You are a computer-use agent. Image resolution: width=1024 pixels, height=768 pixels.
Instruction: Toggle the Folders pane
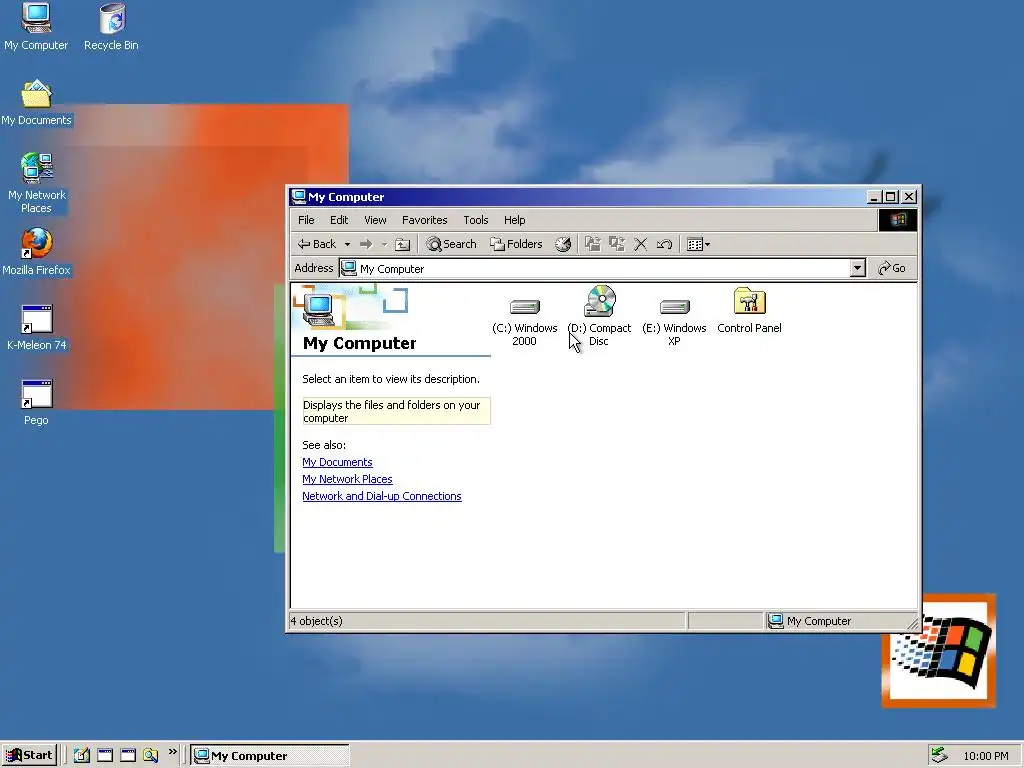[x=517, y=244]
